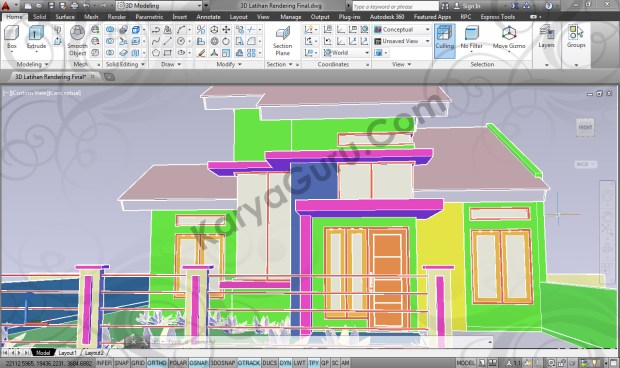Click the MODEL space button in status bar
The width and height of the screenshot is (620, 368).
465,363
